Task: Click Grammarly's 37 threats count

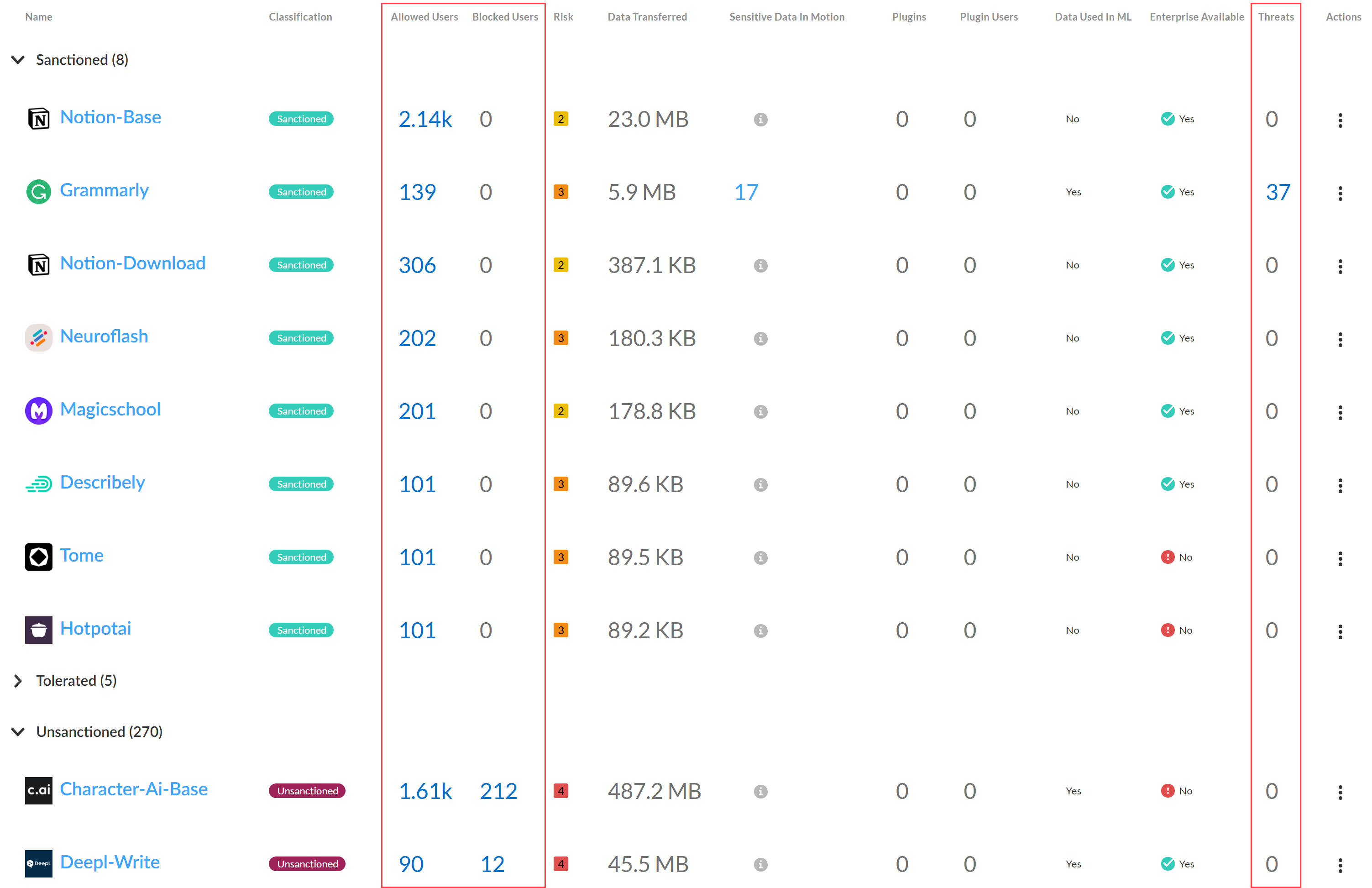Action: pos(1278,192)
